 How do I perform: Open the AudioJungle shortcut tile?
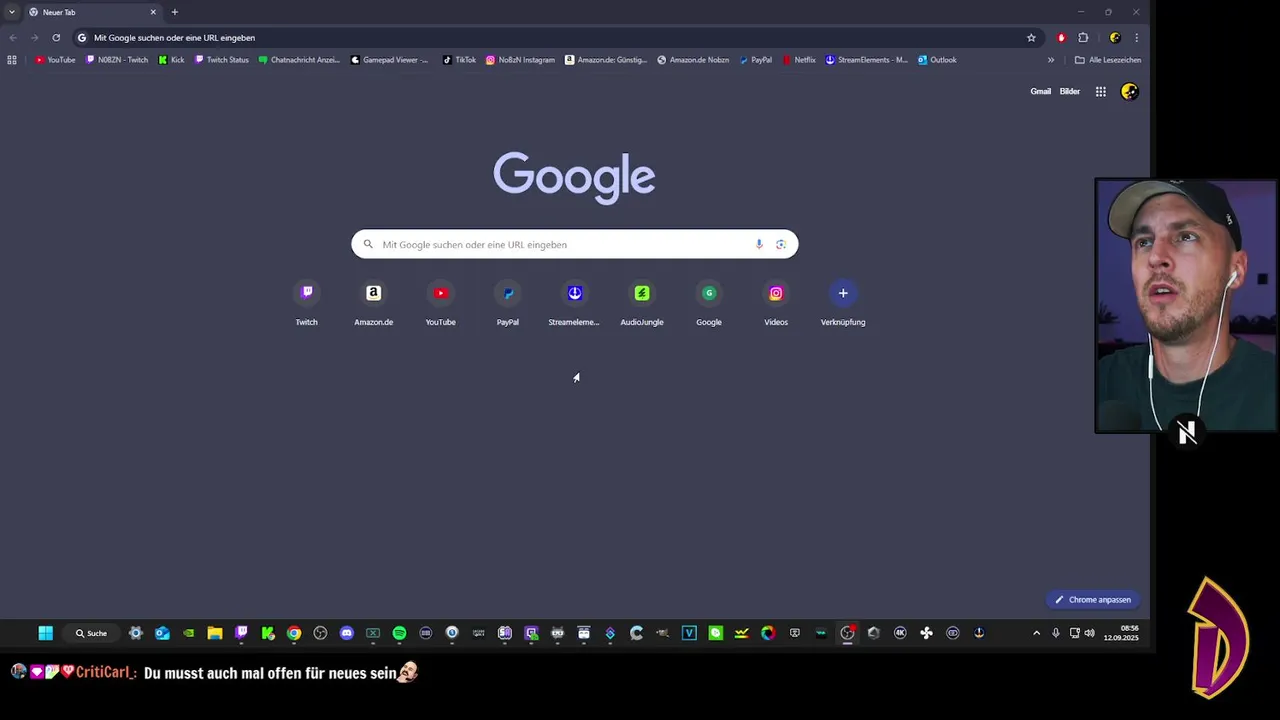[641, 304]
